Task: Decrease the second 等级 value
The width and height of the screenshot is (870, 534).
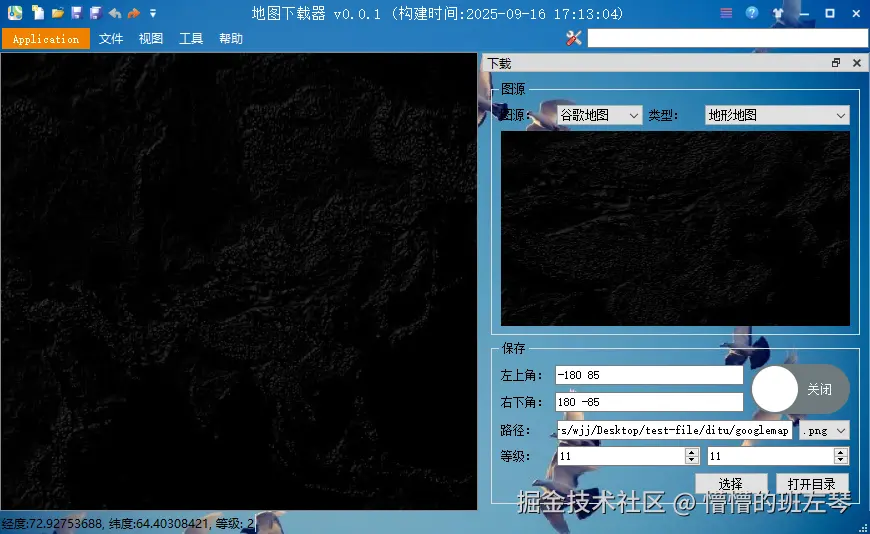Action: [x=841, y=460]
